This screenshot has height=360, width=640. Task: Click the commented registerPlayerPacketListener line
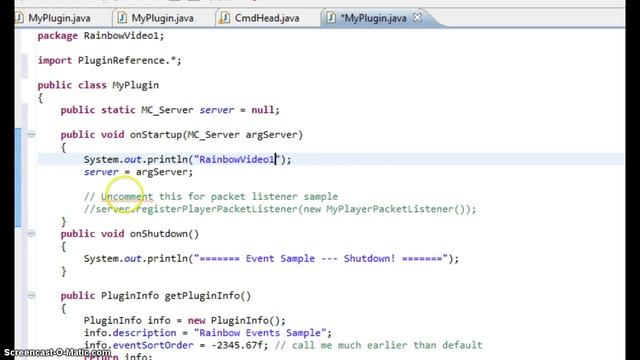click(280, 209)
